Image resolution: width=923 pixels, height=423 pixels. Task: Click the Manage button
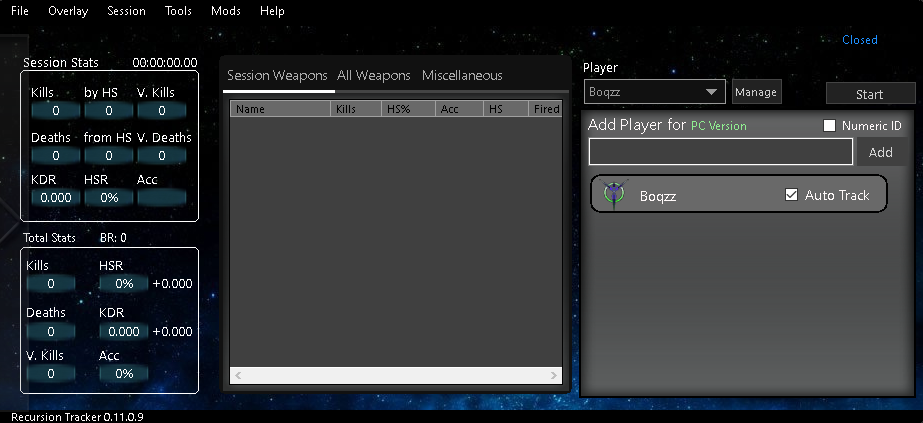click(755, 92)
